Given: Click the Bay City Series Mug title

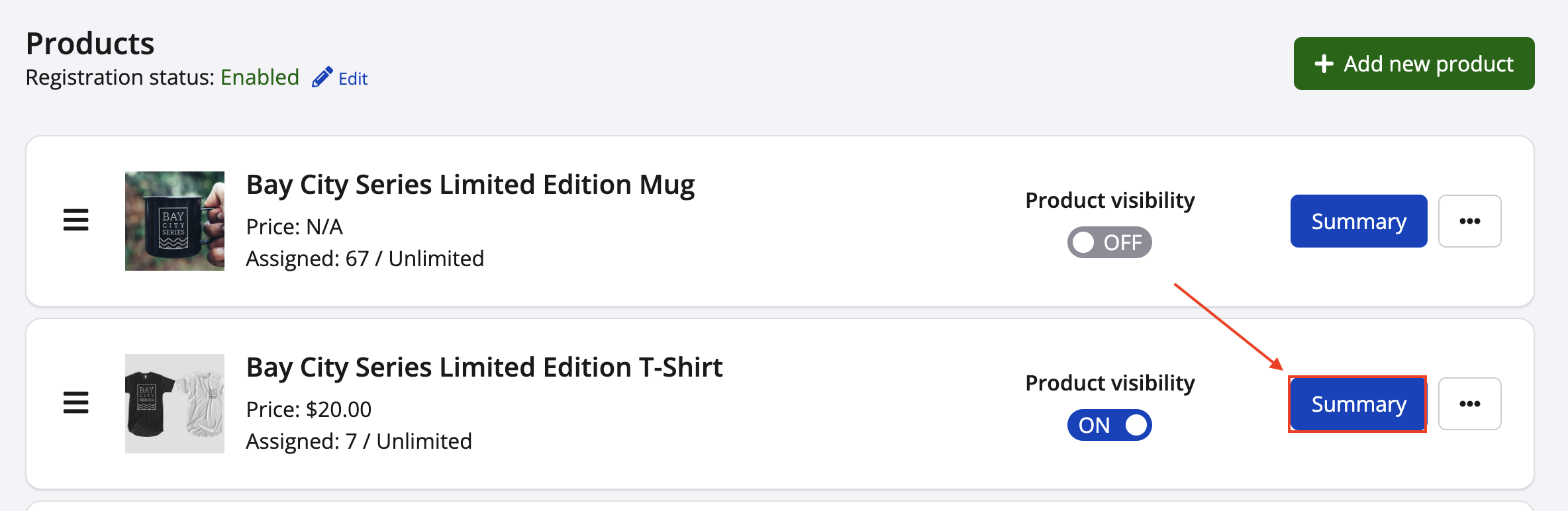Looking at the screenshot, I should (x=470, y=185).
